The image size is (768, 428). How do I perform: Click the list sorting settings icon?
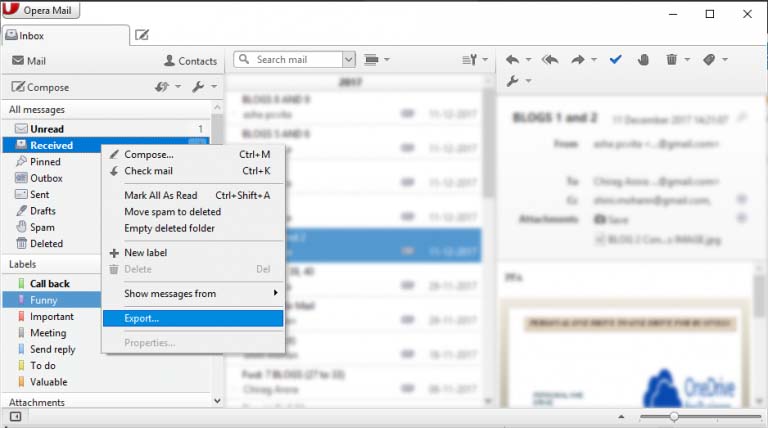(x=470, y=60)
